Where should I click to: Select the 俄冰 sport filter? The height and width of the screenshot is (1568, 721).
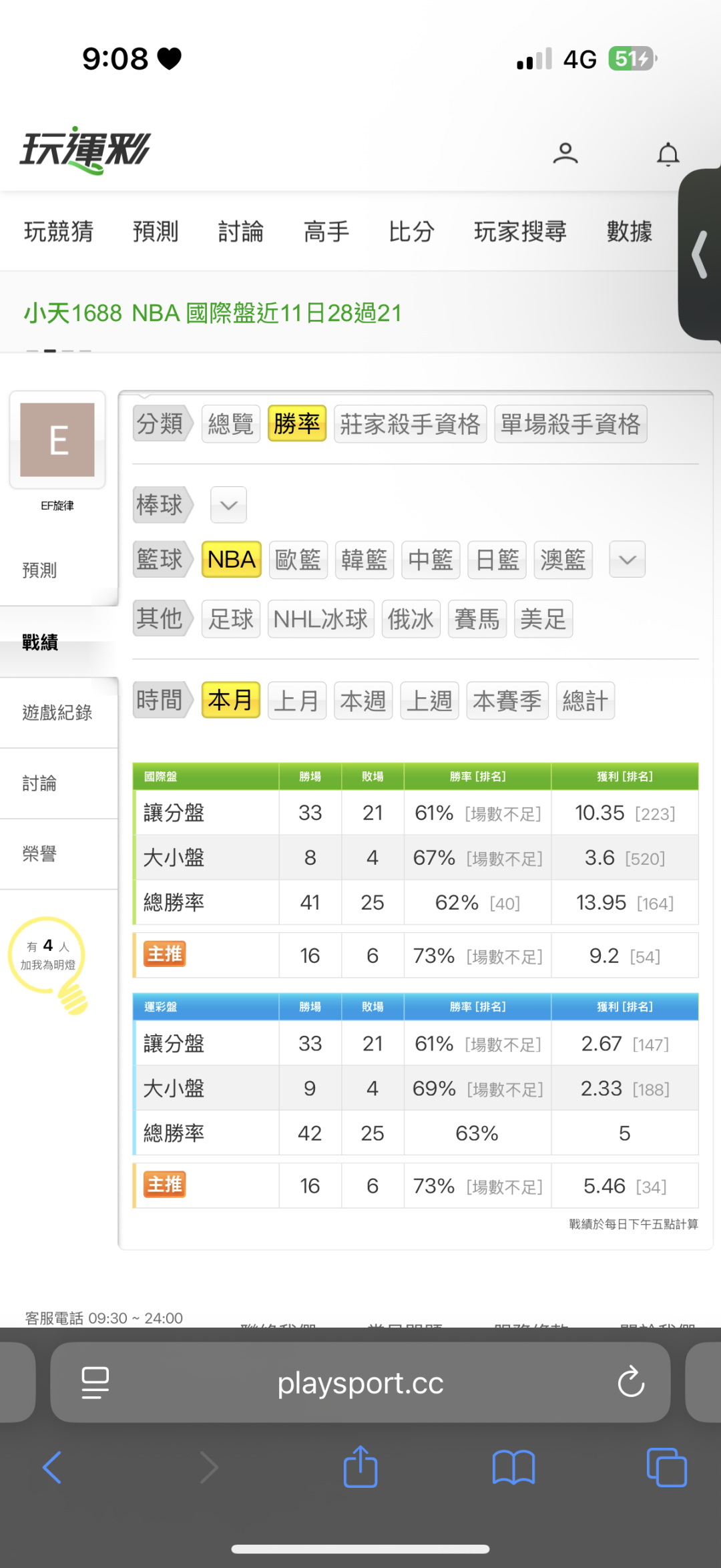pyautogui.click(x=411, y=619)
